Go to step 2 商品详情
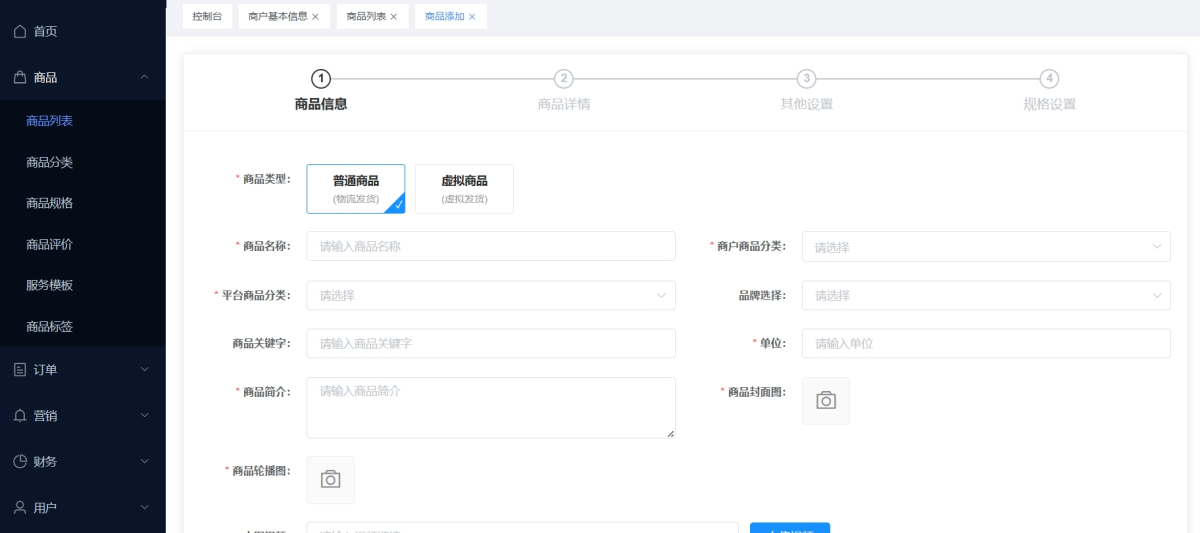The width and height of the screenshot is (1200, 533). coord(564,79)
